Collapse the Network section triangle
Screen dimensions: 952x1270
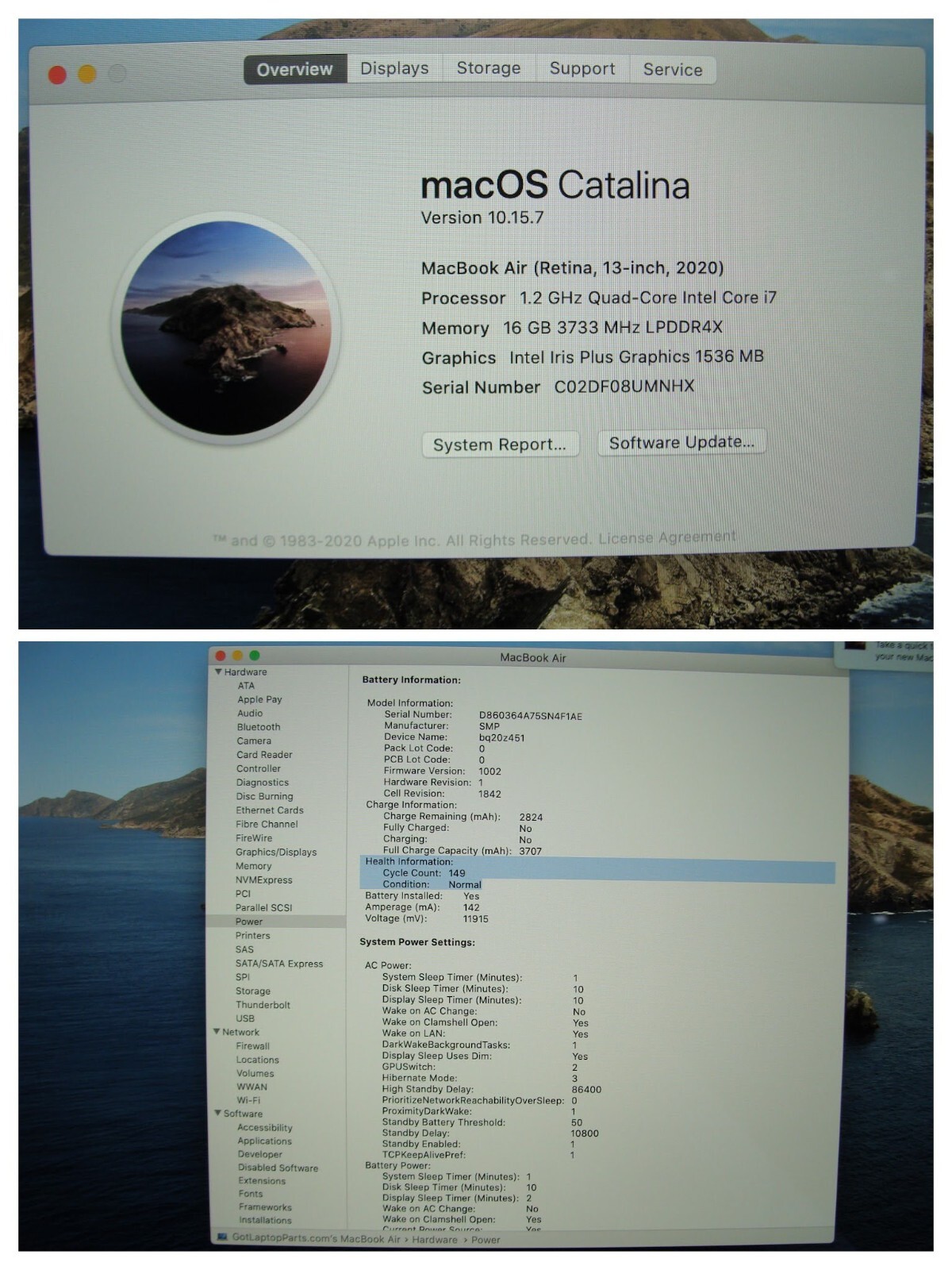pos(217,1032)
